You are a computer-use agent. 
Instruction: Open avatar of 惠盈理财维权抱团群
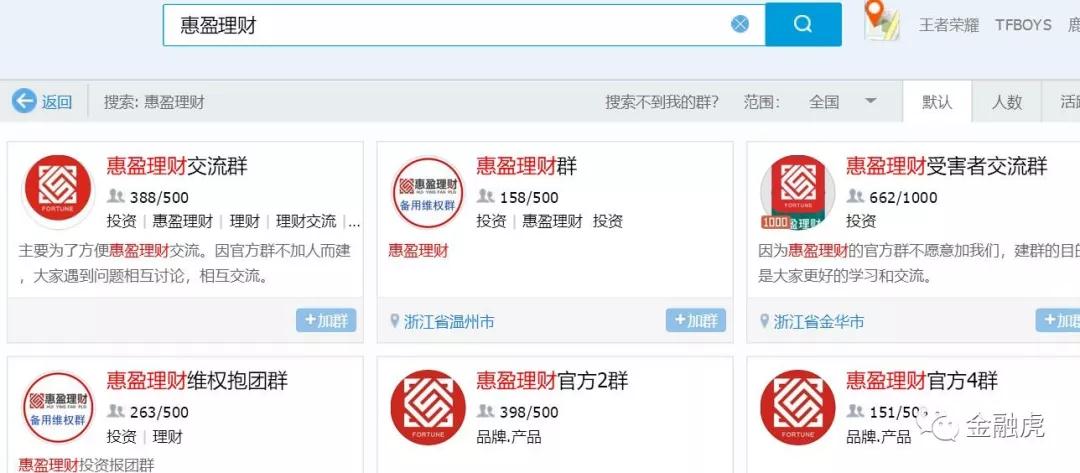click(x=58, y=407)
